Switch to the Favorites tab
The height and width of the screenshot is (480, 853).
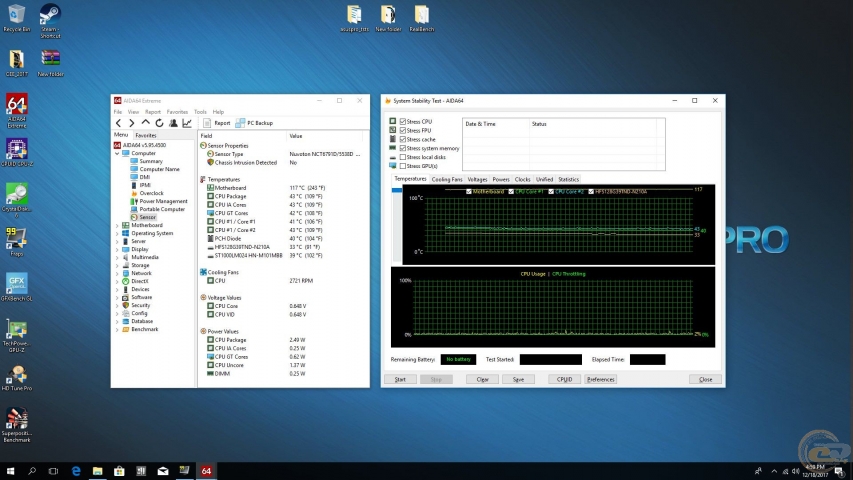pos(146,135)
